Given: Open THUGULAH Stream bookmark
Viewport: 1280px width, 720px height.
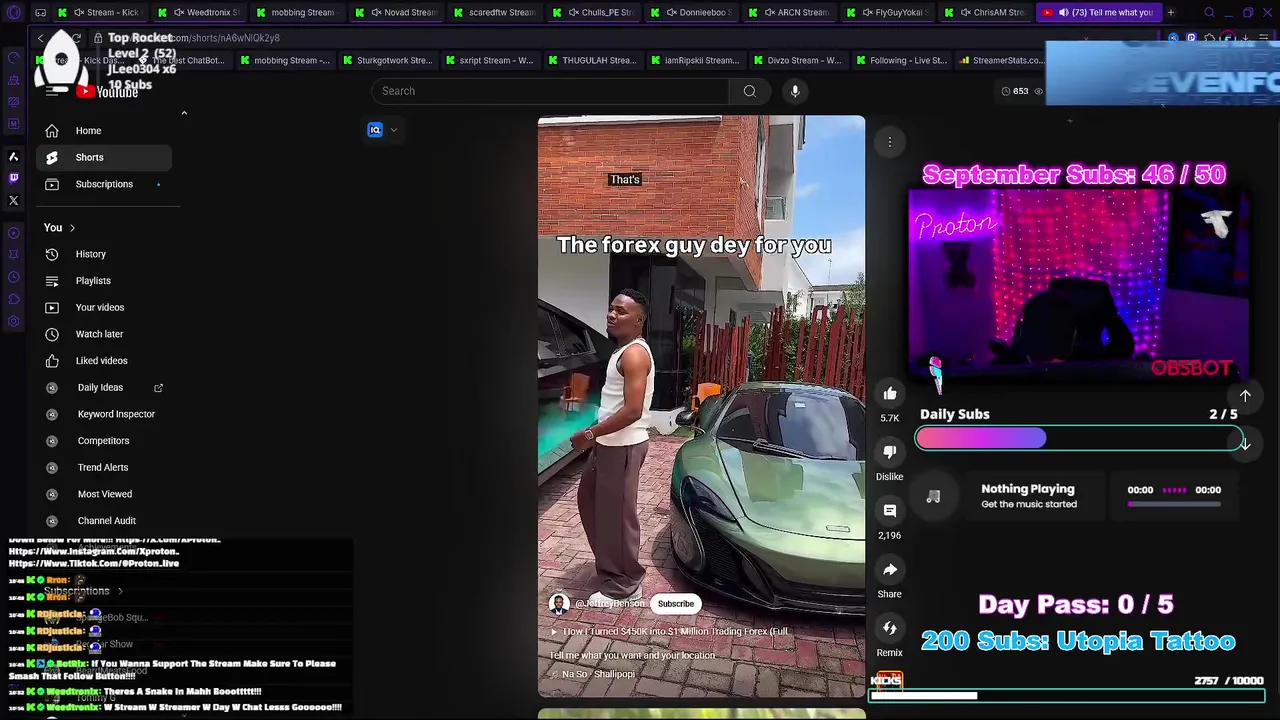Looking at the screenshot, I should 592,60.
